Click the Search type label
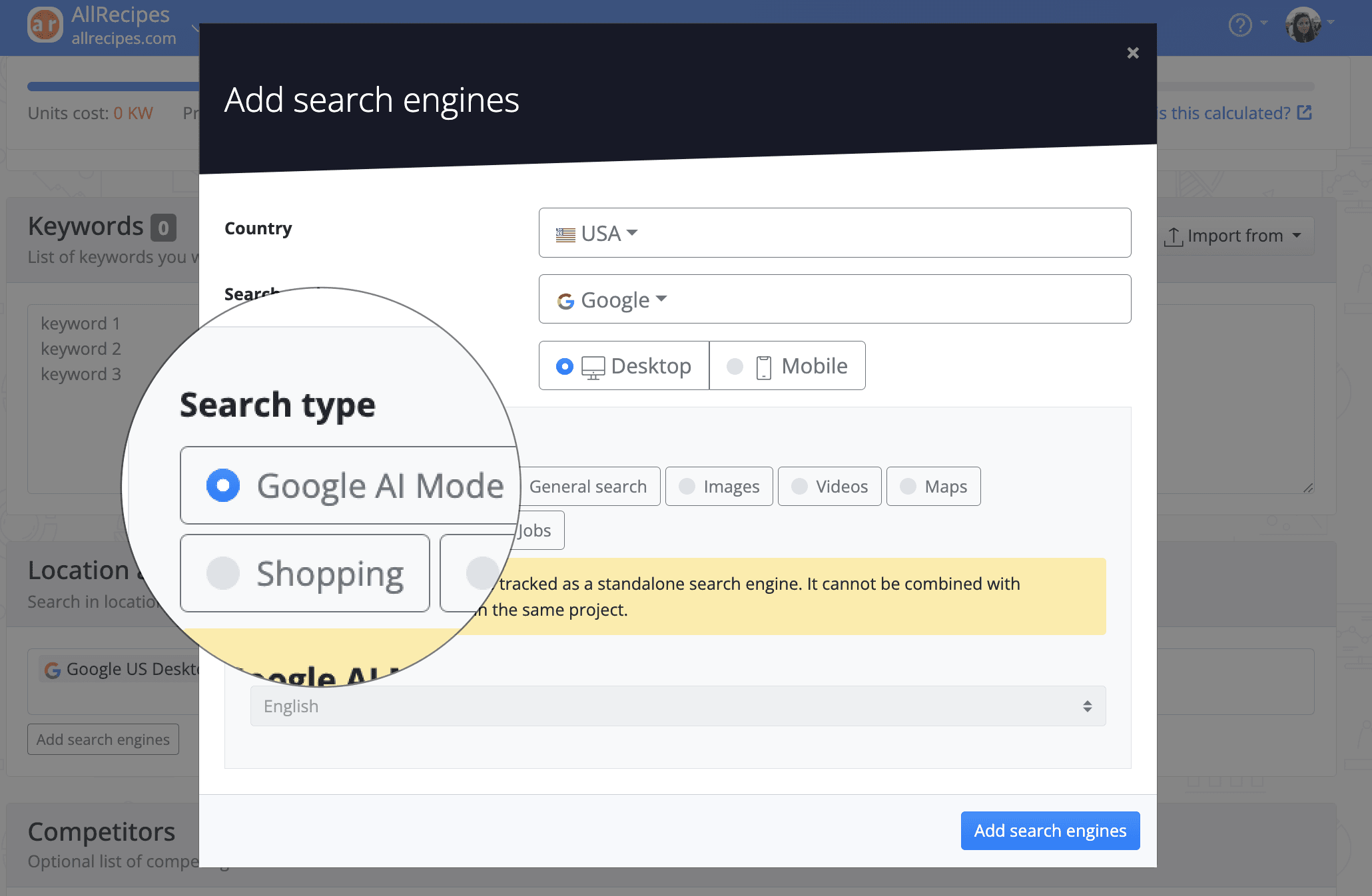Viewport: 1372px width, 896px height. click(x=277, y=405)
